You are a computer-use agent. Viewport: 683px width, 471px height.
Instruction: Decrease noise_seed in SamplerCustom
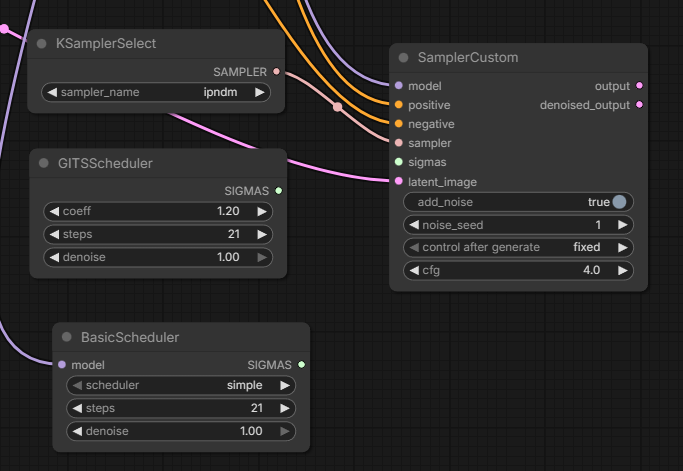(x=414, y=225)
